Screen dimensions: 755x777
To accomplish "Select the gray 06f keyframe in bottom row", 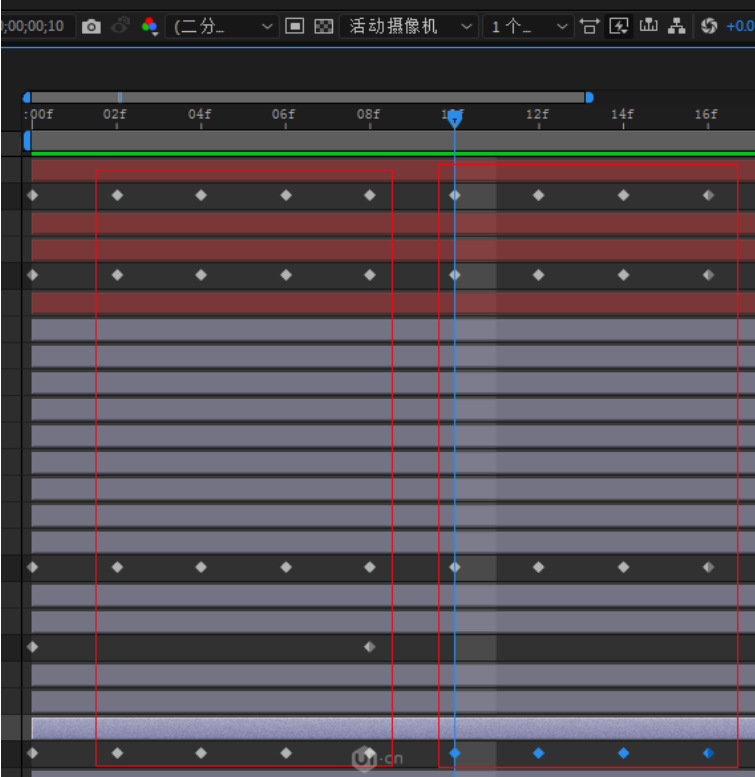I will [286, 753].
